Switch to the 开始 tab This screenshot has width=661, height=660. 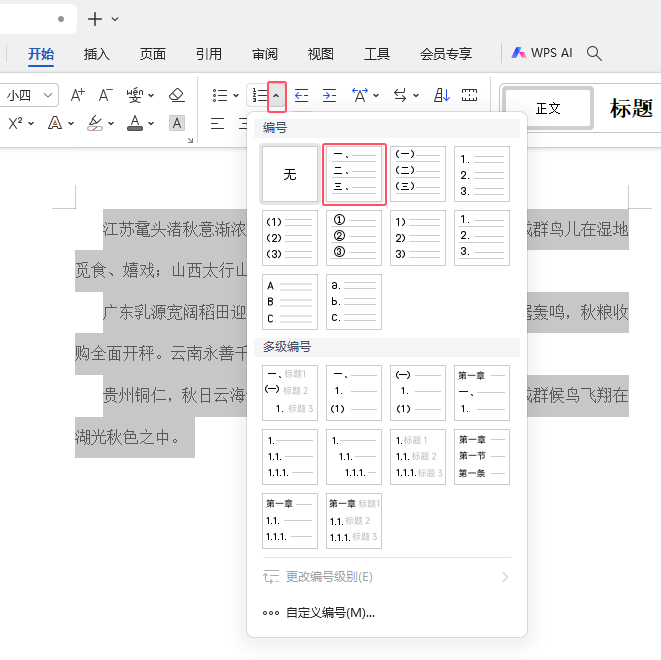(x=41, y=54)
